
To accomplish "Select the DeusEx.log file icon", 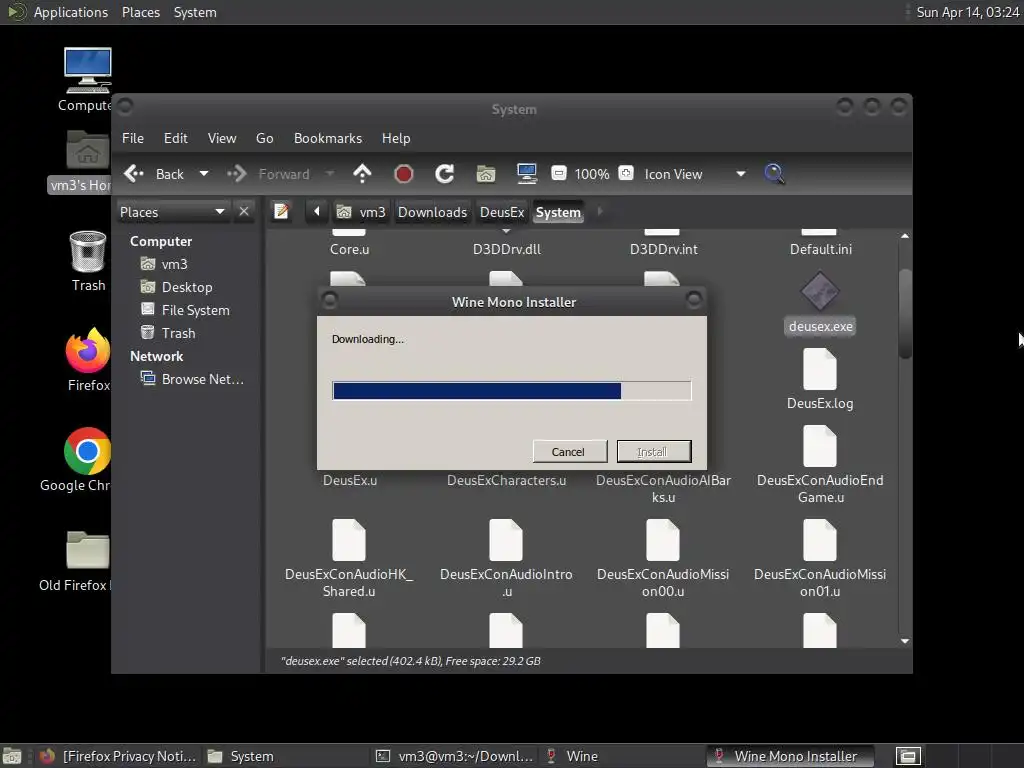I will [820, 369].
